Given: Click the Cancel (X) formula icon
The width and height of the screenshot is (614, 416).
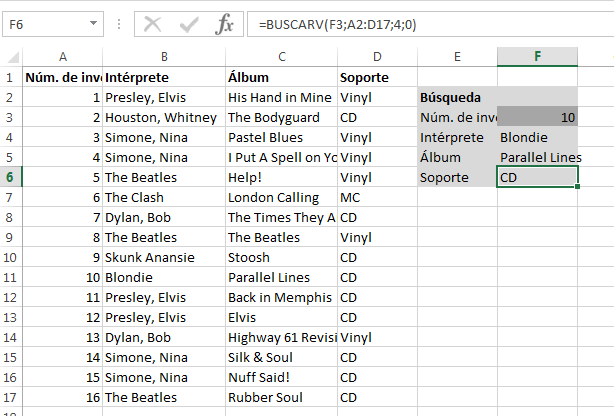Looking at the screenshot, I should tap(153, 24).
